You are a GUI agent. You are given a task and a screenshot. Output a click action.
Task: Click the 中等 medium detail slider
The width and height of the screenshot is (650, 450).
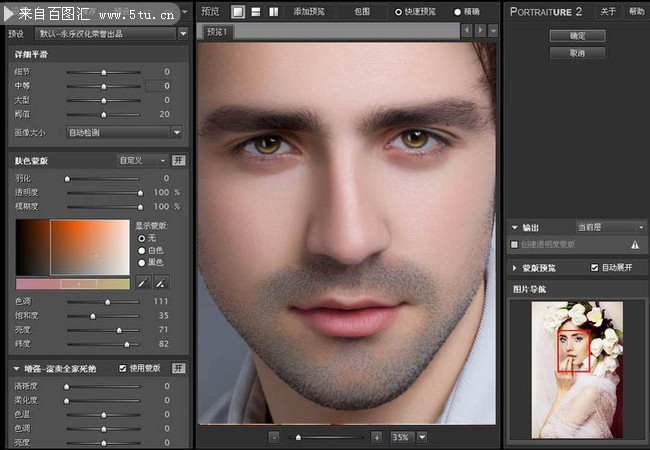[104, 86]
